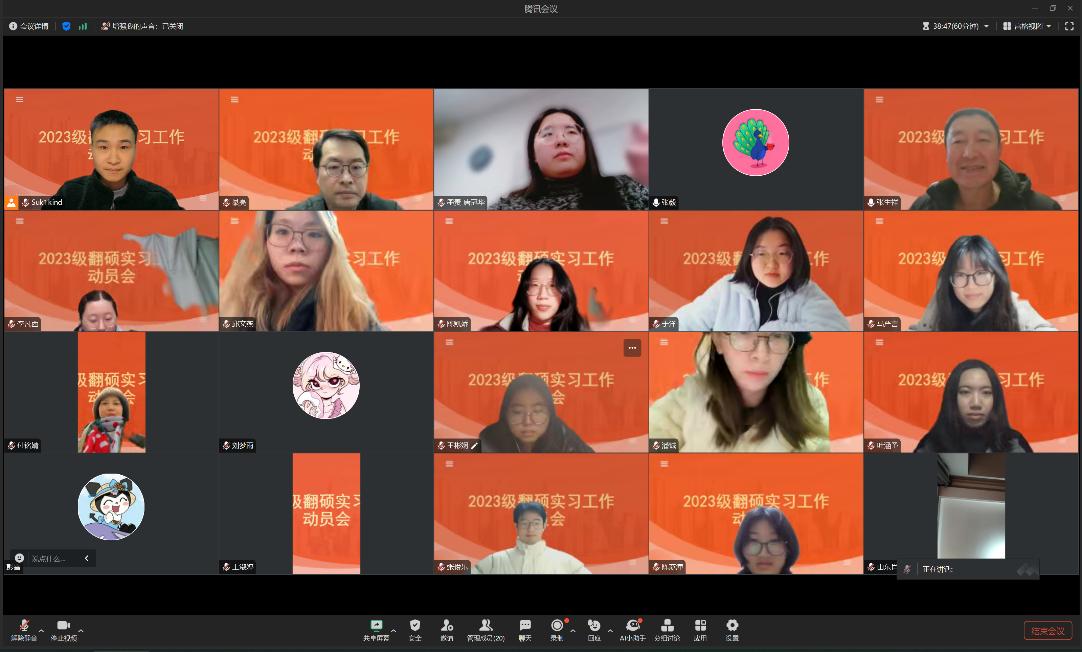Open the security shield options

[415, 627]
